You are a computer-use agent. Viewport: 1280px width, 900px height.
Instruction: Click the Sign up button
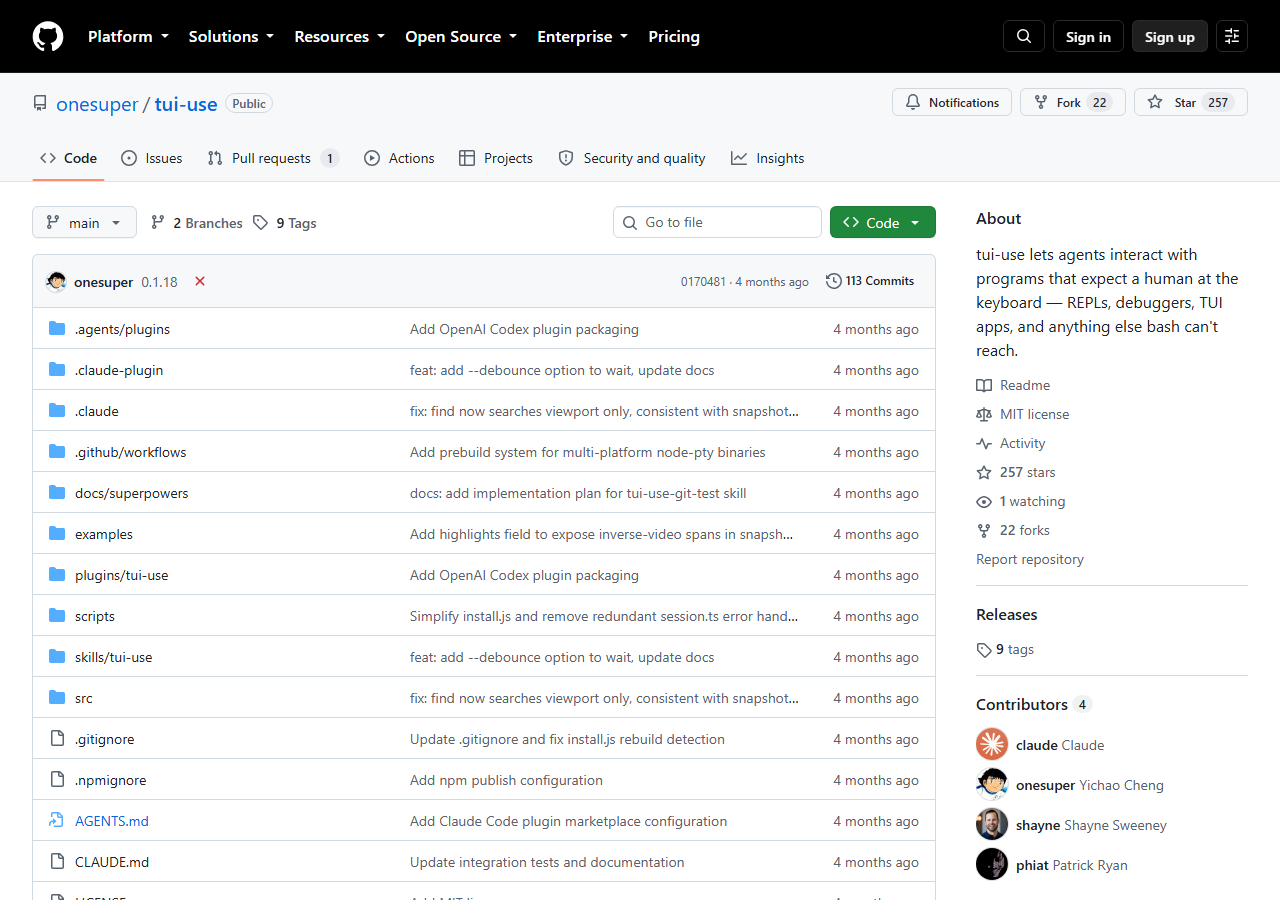pos(1170,37)
